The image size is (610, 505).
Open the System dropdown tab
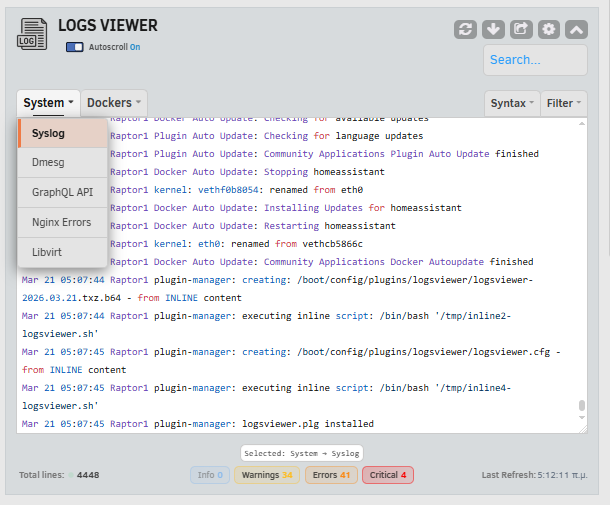48,103
